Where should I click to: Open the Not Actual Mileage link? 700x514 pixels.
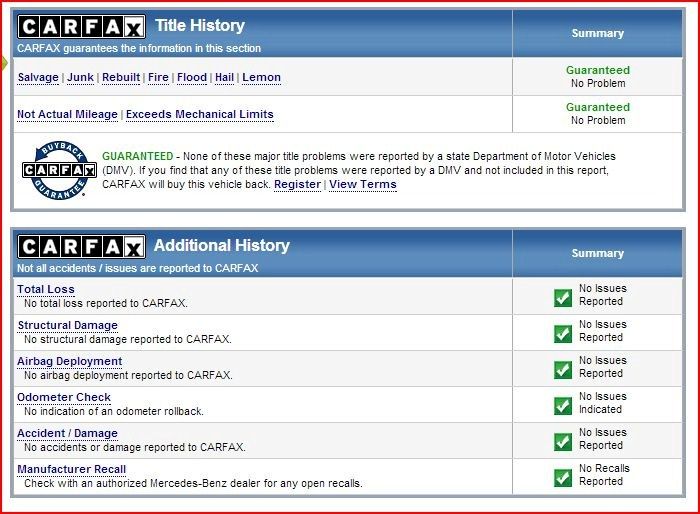click(x=67, y=114)
